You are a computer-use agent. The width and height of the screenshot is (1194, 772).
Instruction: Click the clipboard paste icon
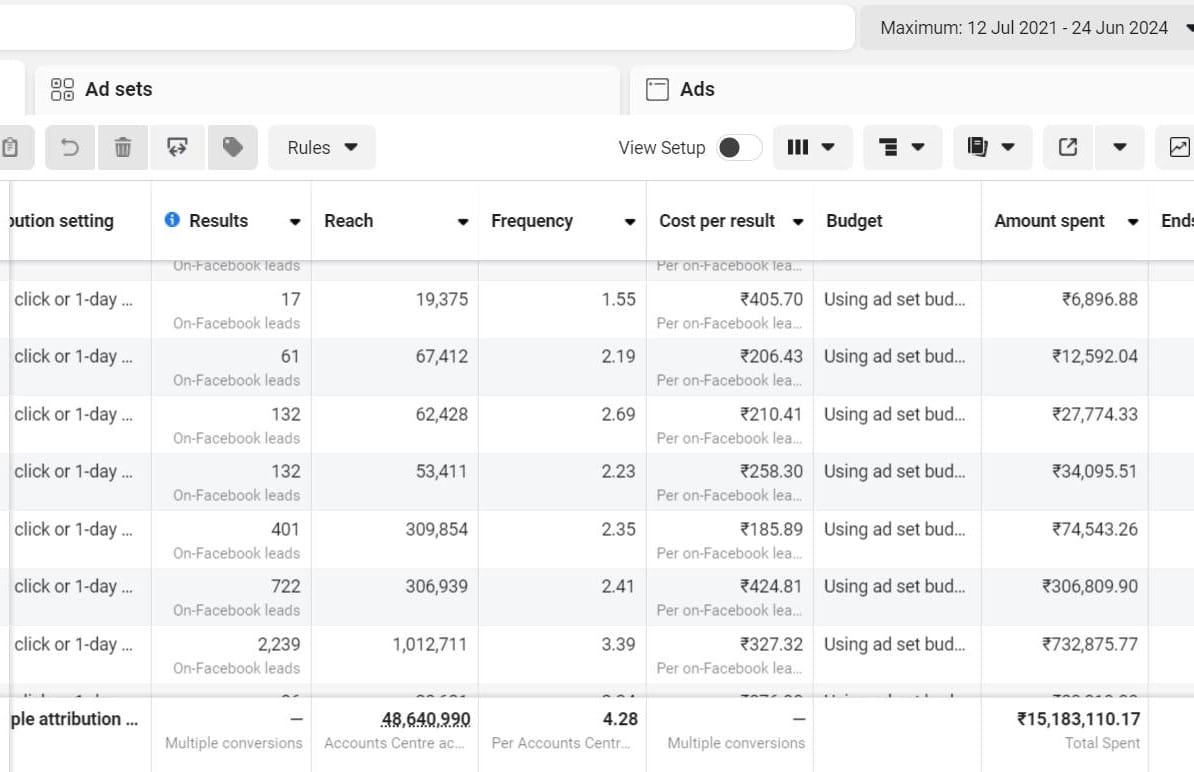point(10,148)
